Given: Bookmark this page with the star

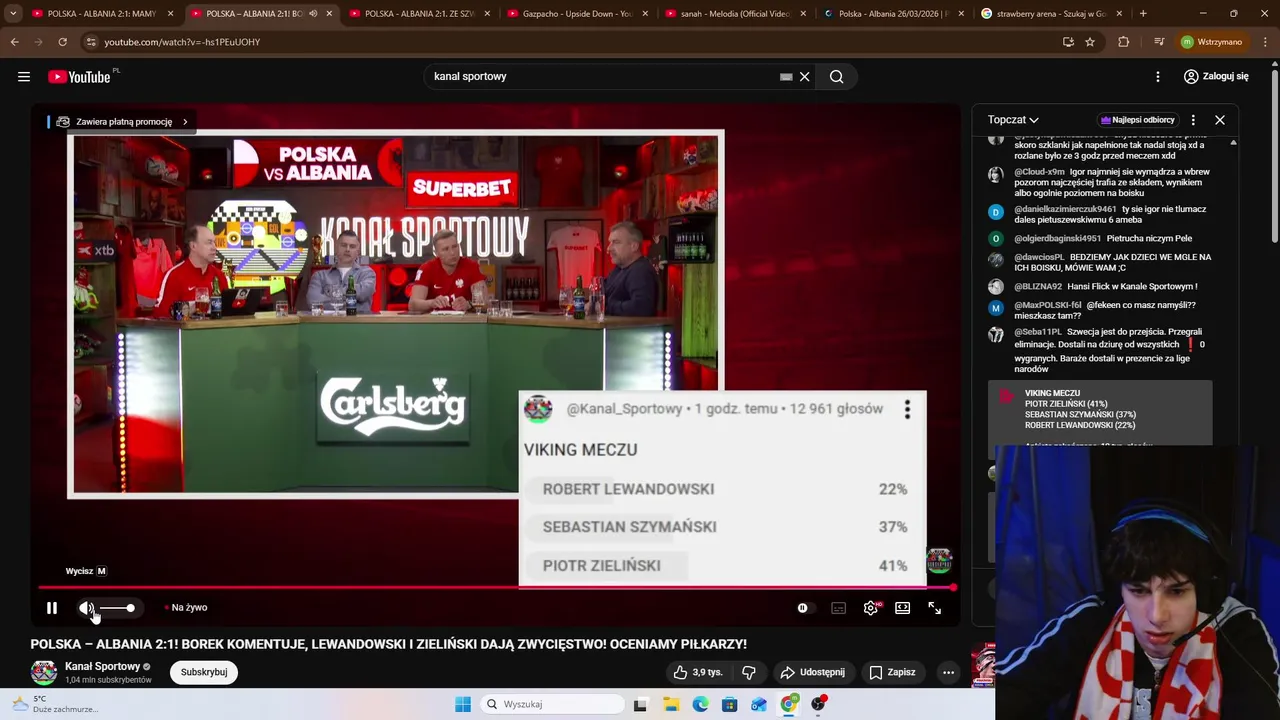Looking at the screenshot, I should point(1090,42).
